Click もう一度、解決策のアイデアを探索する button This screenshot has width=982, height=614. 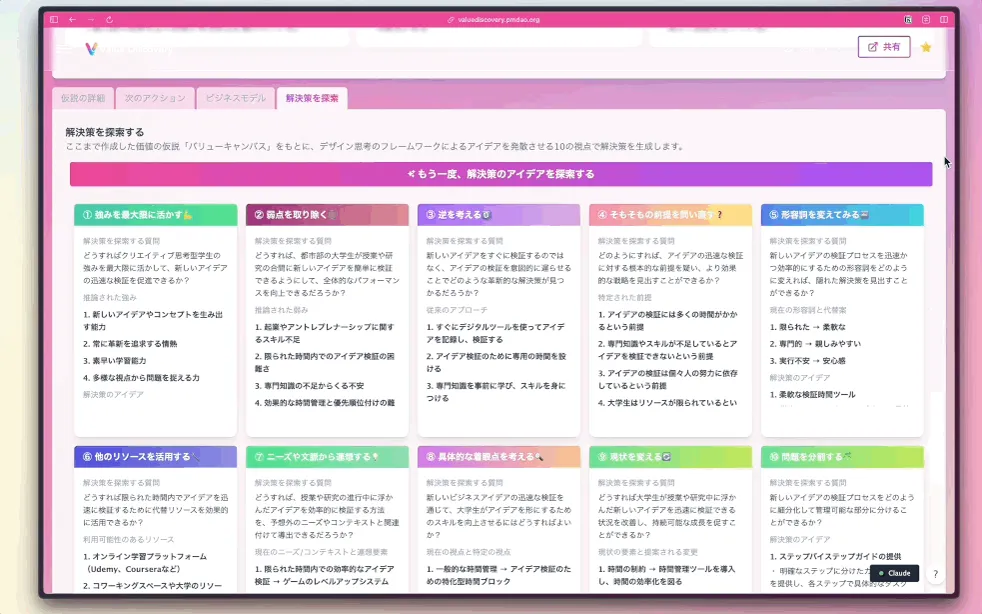pos(501,174)
